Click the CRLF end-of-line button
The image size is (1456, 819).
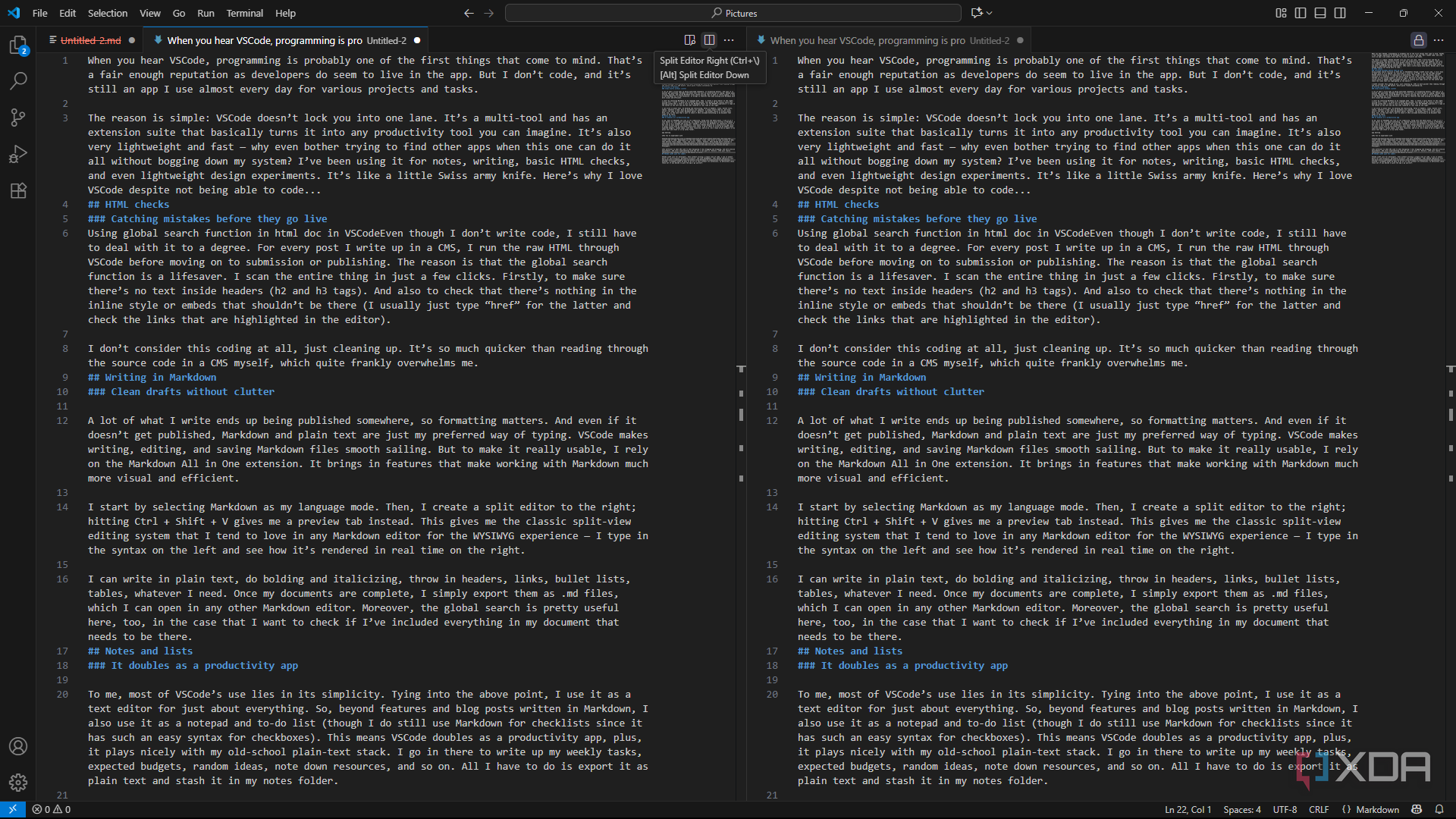click(1319, 809)
